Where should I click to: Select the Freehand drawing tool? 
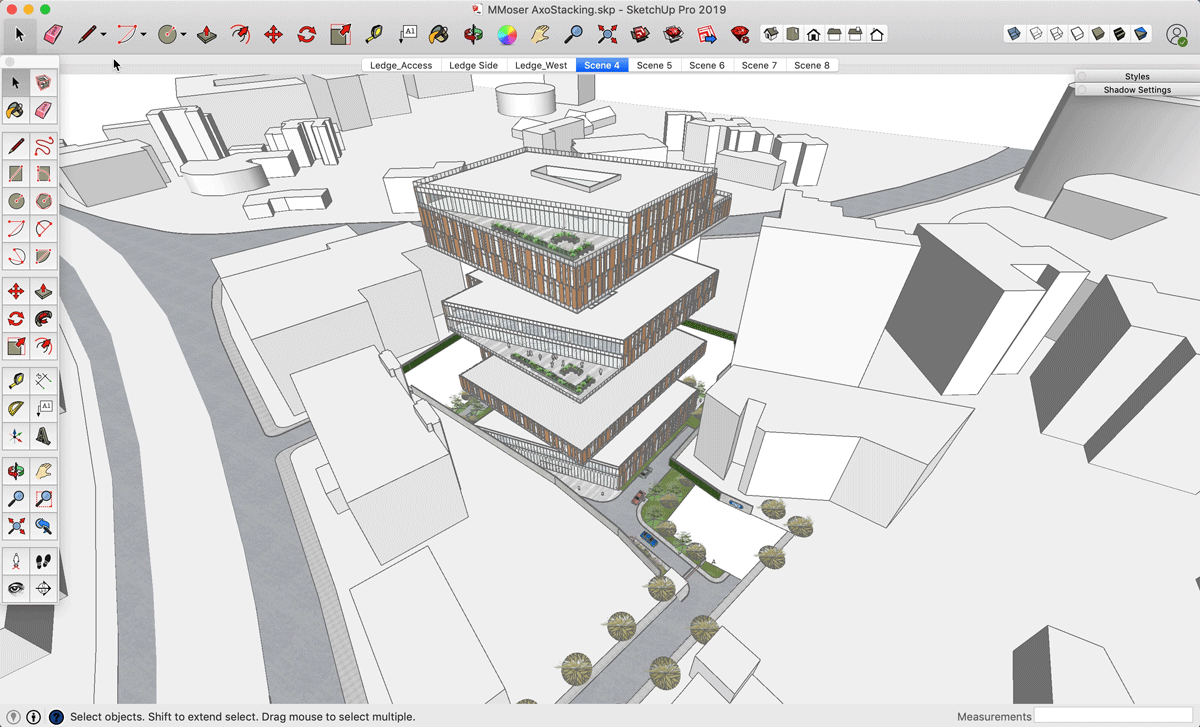click(43, 146)
